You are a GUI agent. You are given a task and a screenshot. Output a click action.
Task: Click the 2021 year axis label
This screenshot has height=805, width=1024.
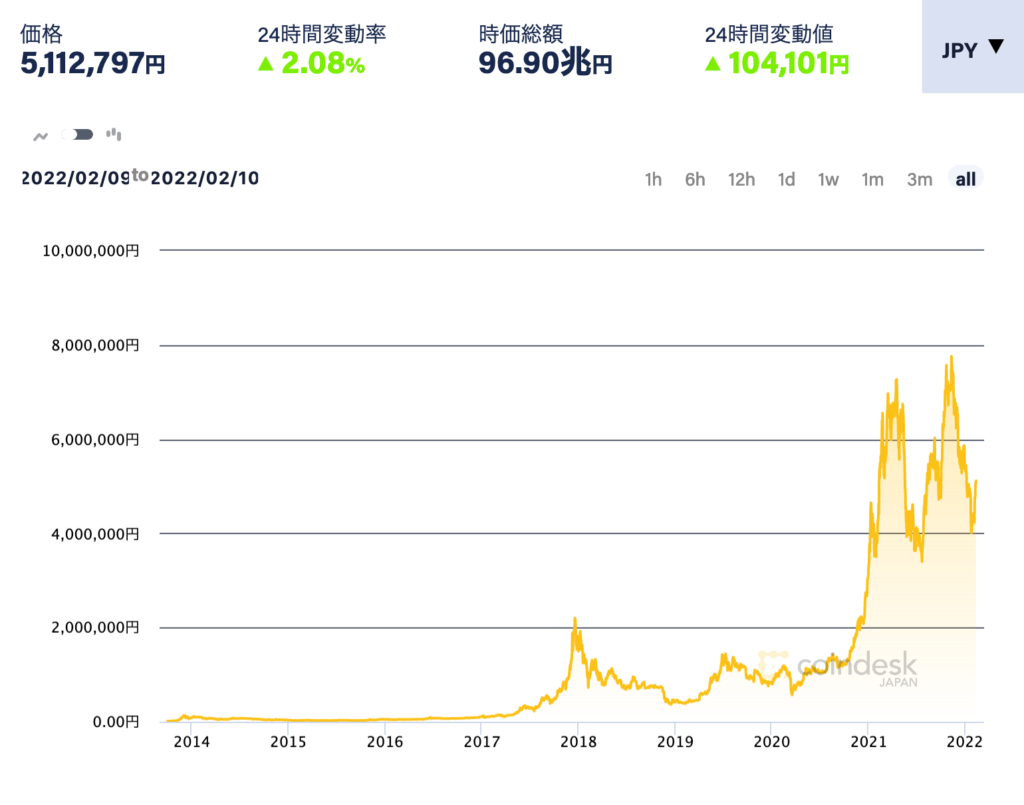pyautogui.click(x=868, y=742)
